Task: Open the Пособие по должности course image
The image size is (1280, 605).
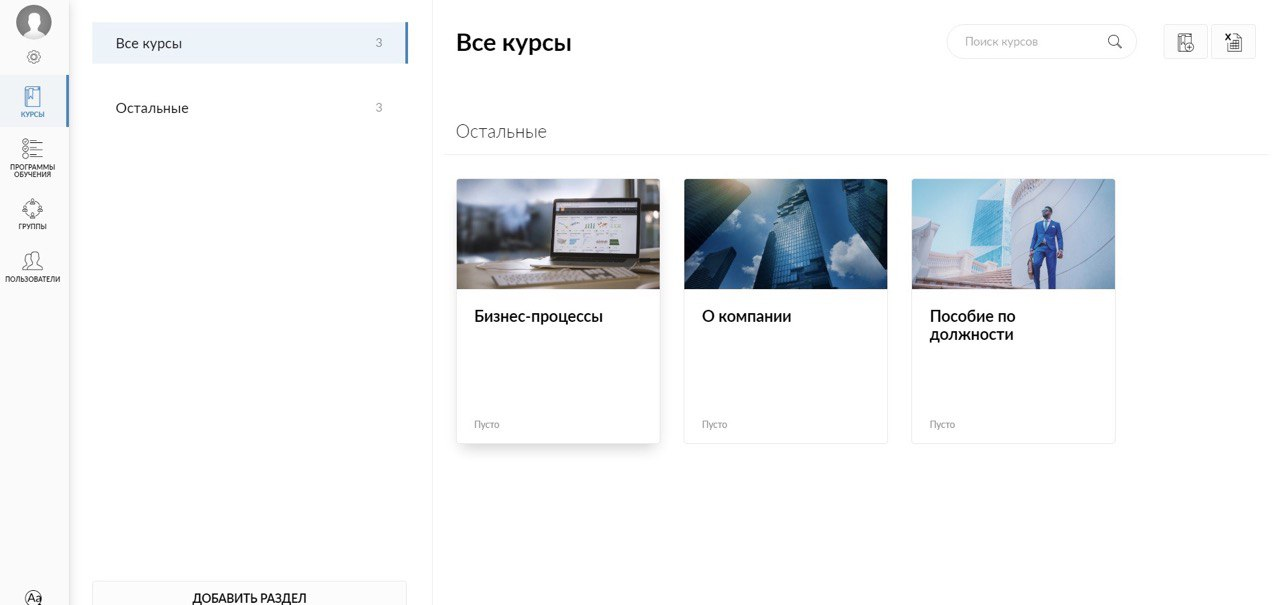Action: click(1013, 234)
